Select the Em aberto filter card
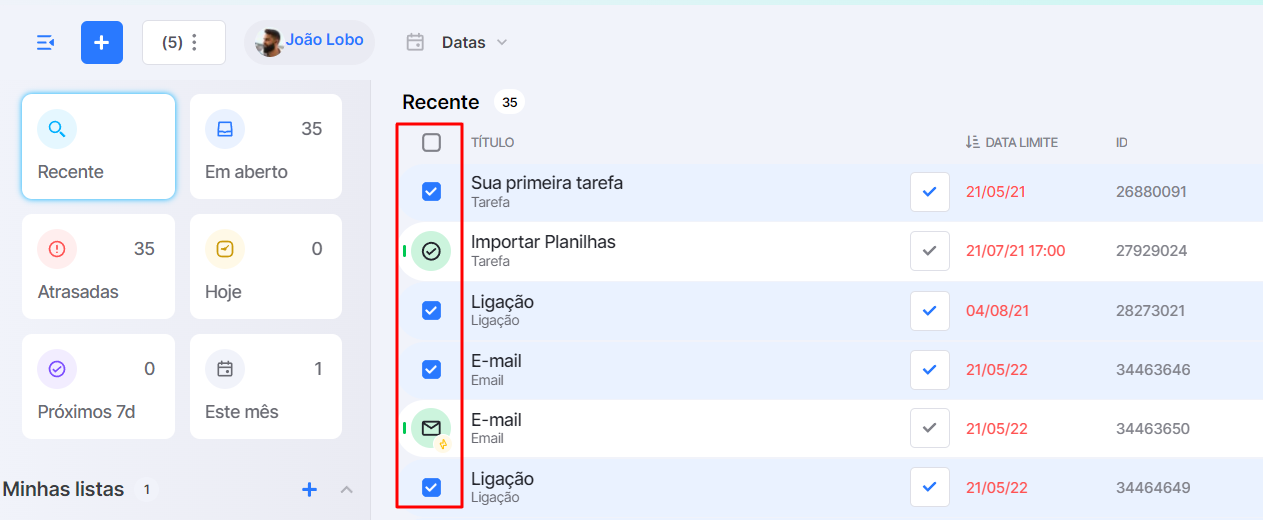 [x=266, y=147]
